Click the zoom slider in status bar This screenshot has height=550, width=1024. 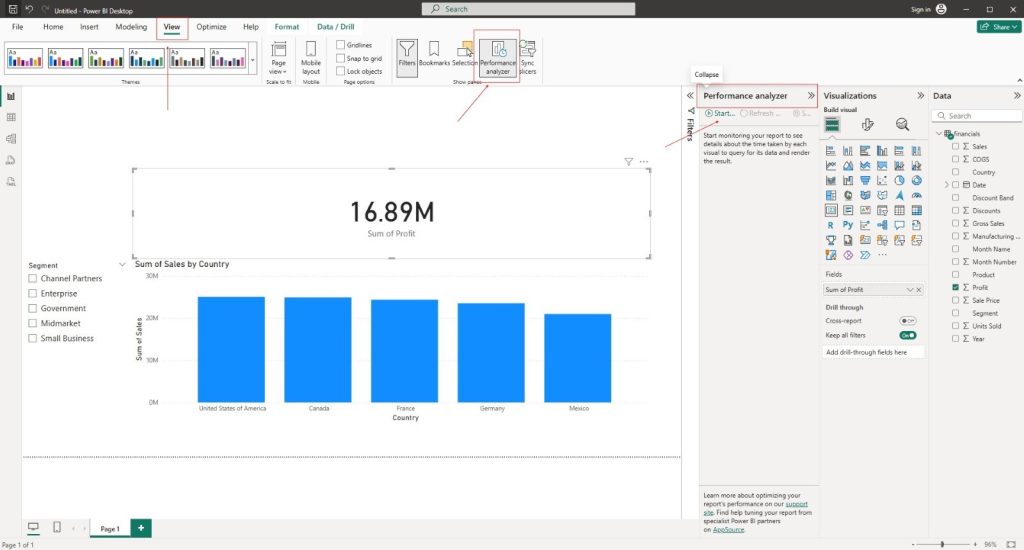pyautogui.click(x=943, y=544)
